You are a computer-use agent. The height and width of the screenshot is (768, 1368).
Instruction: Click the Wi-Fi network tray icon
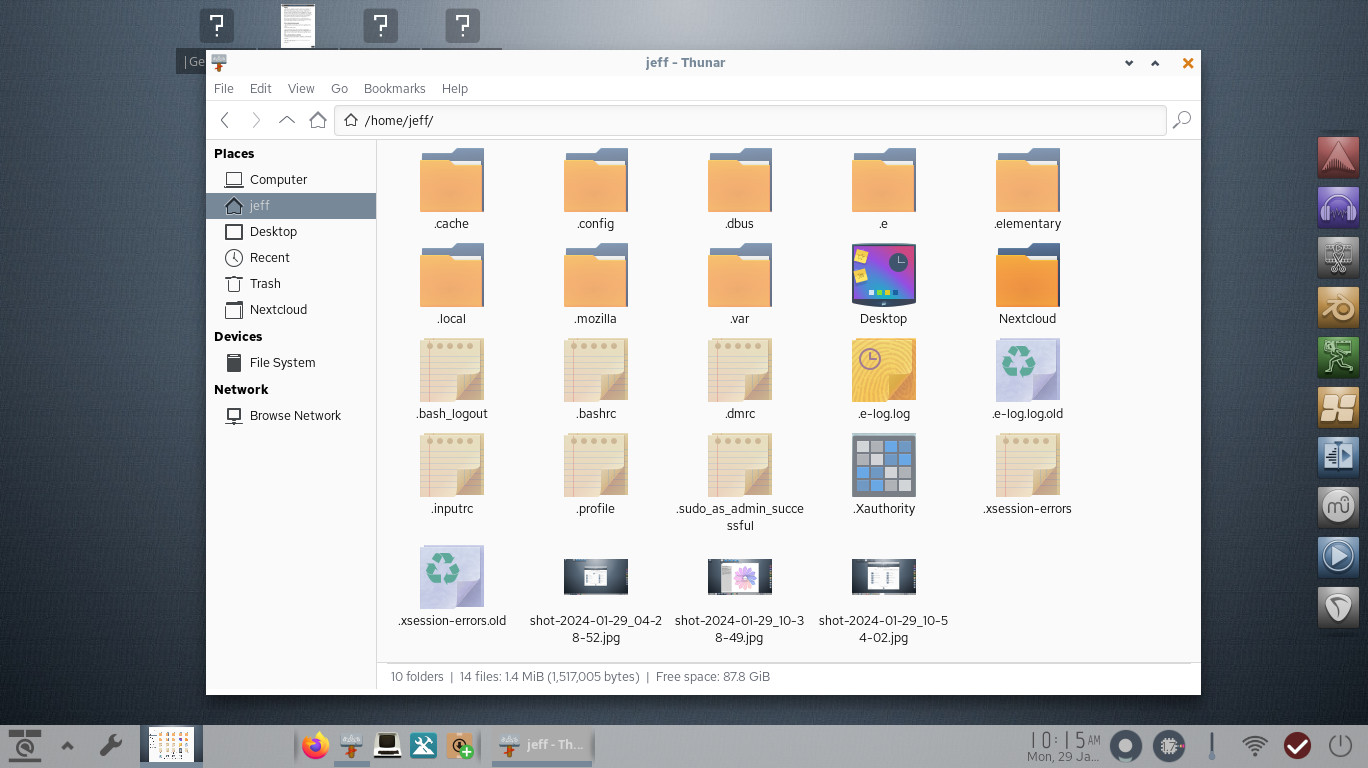(1254, 745)
